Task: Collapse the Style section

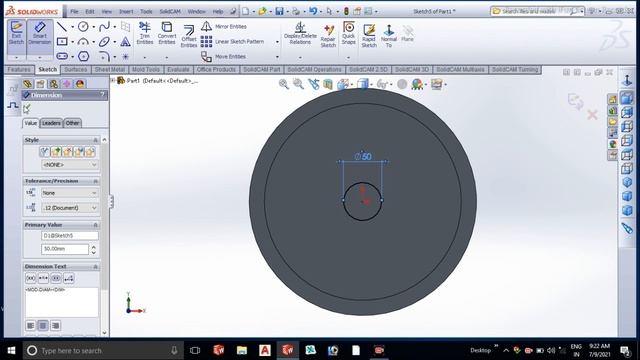Action: coord(96,140)
